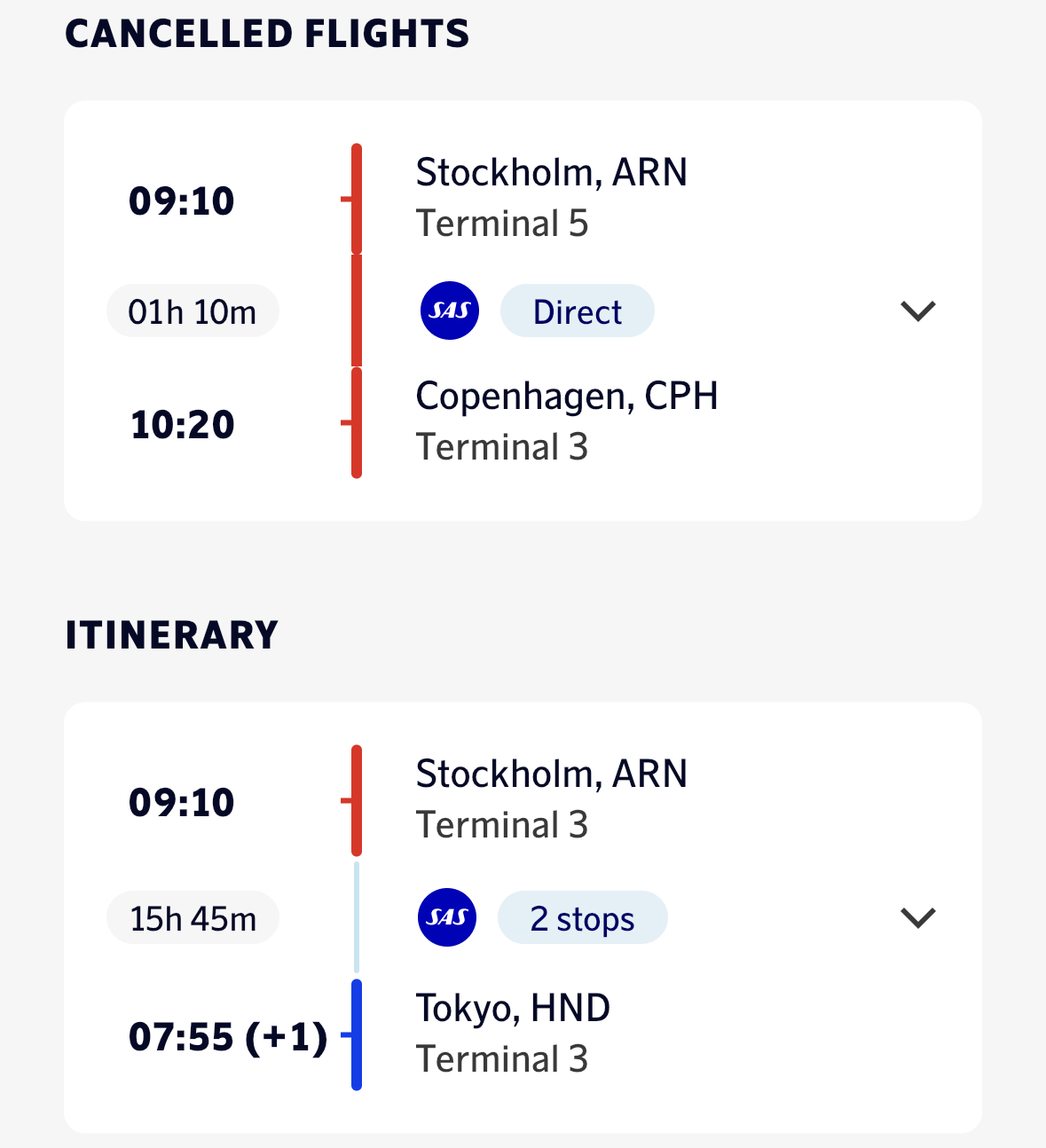This screenshot has width=1046, height=1148.
Task: Click the Tokyo, HND destination
Action: tap(513, 1008)
